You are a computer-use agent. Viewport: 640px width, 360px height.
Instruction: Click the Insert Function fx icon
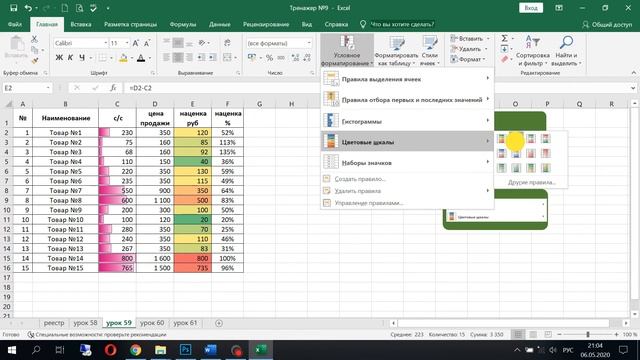113,88
